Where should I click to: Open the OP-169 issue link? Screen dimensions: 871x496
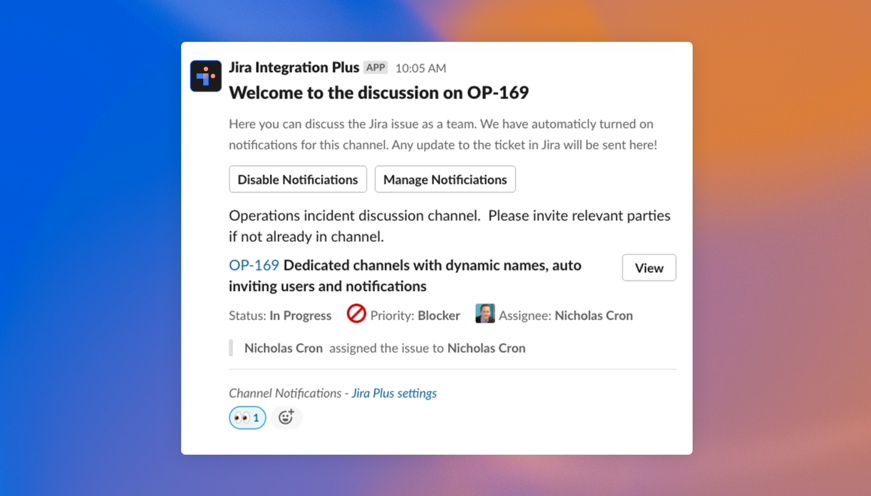point(254,265)
